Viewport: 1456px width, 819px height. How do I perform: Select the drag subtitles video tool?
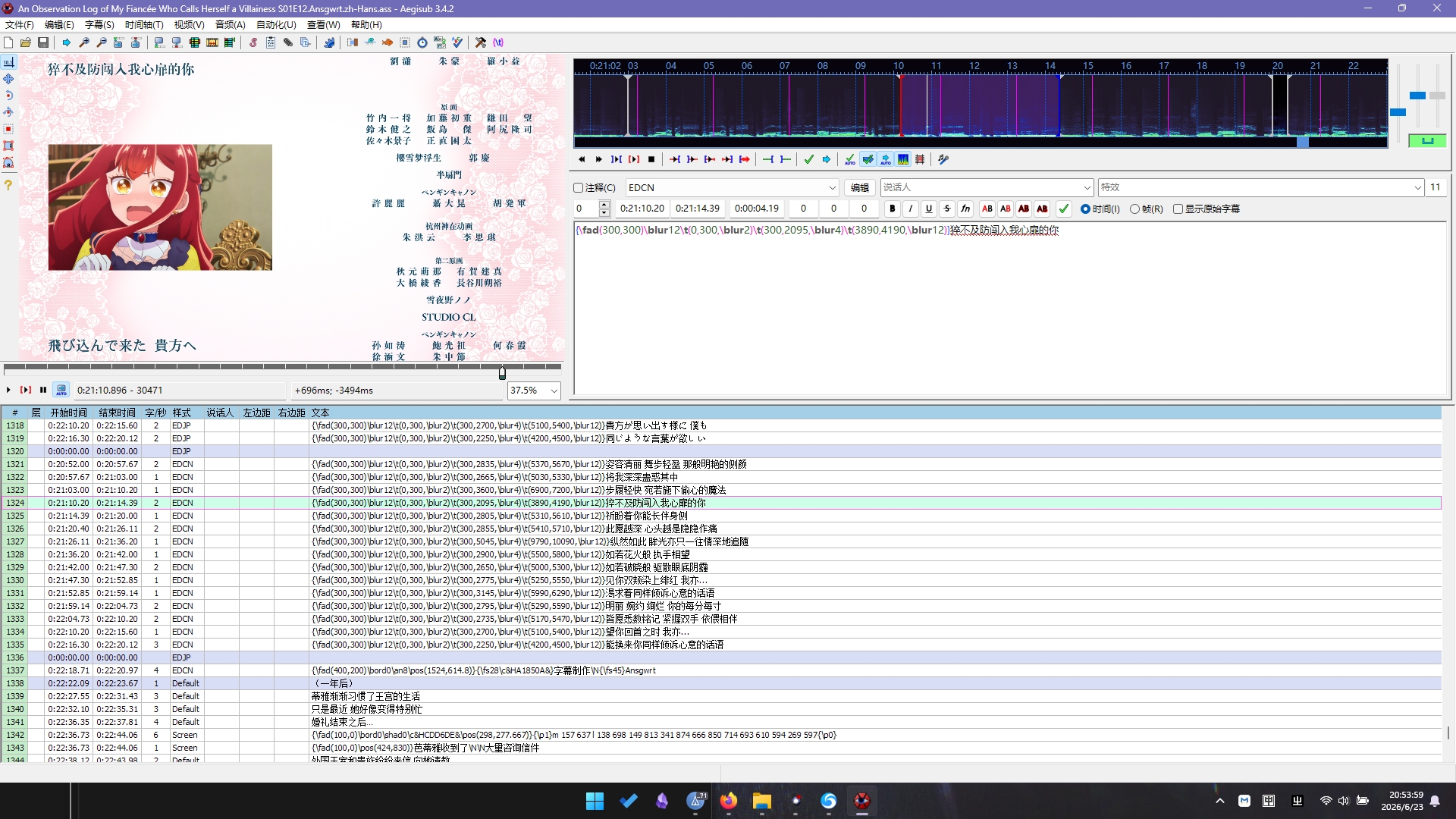pos(8,79)
